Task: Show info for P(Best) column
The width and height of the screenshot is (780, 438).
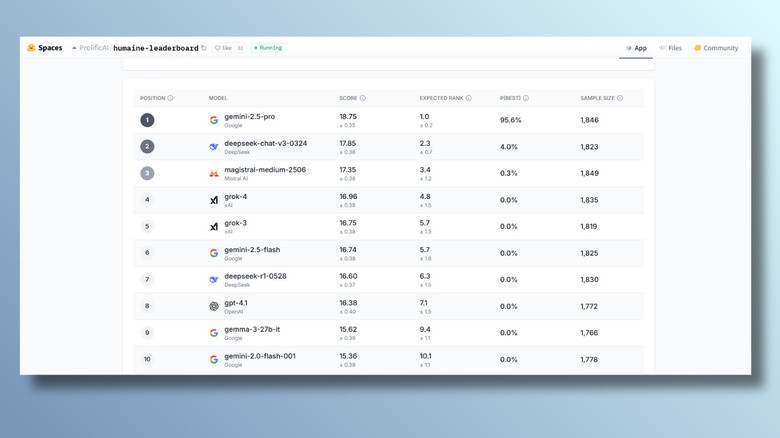Action: [526, 98]
